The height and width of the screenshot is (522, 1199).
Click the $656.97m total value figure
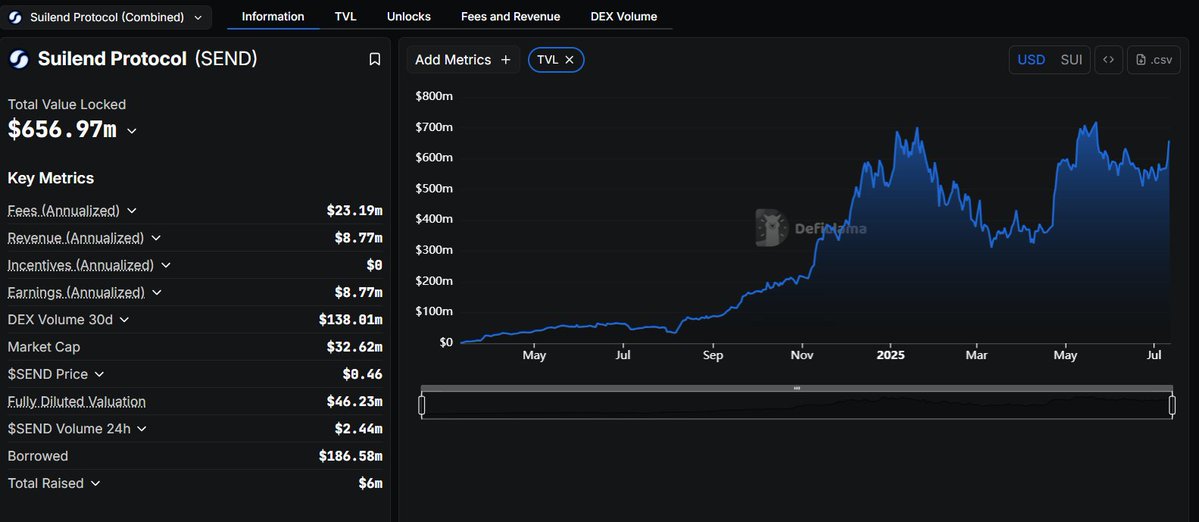[x=62, y=130]
